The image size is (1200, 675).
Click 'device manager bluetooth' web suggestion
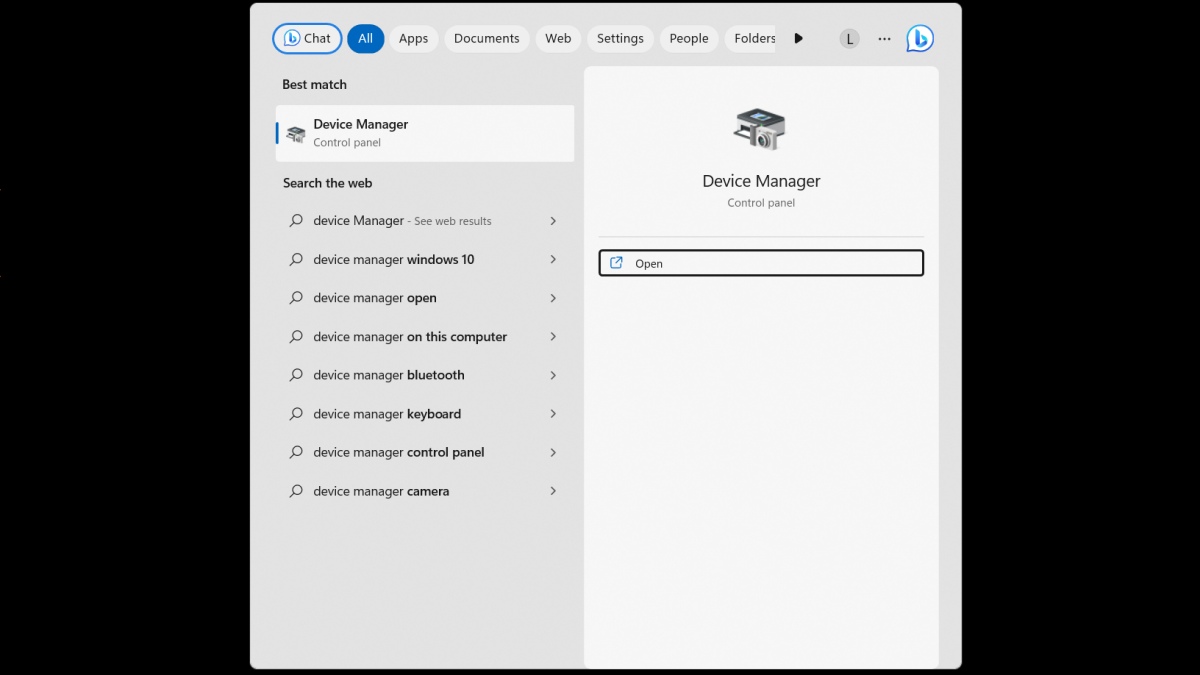click(x=425, y=376)
